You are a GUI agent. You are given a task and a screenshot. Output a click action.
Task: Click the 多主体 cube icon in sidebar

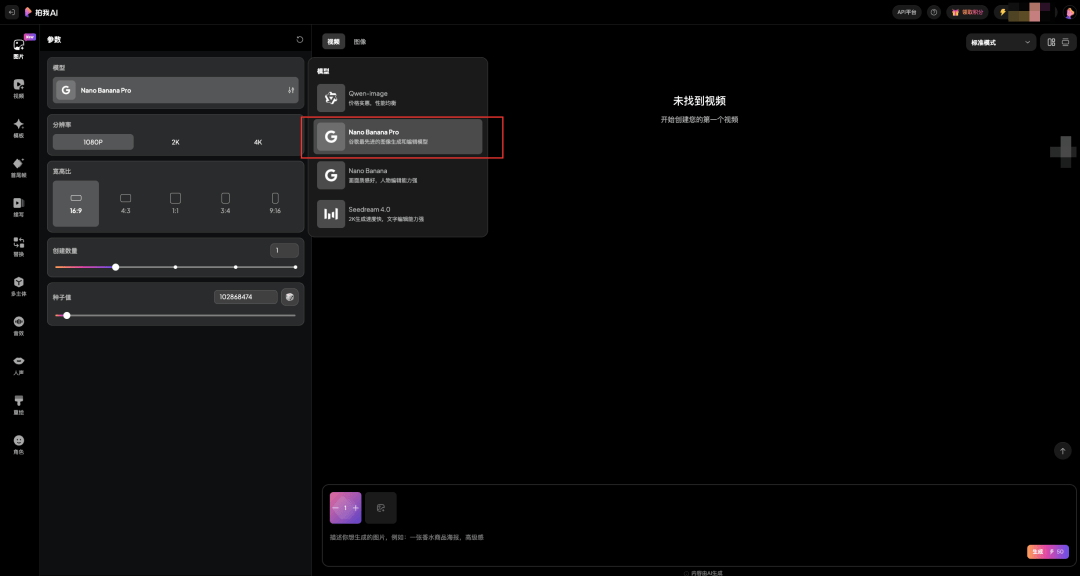click(18, 286)
